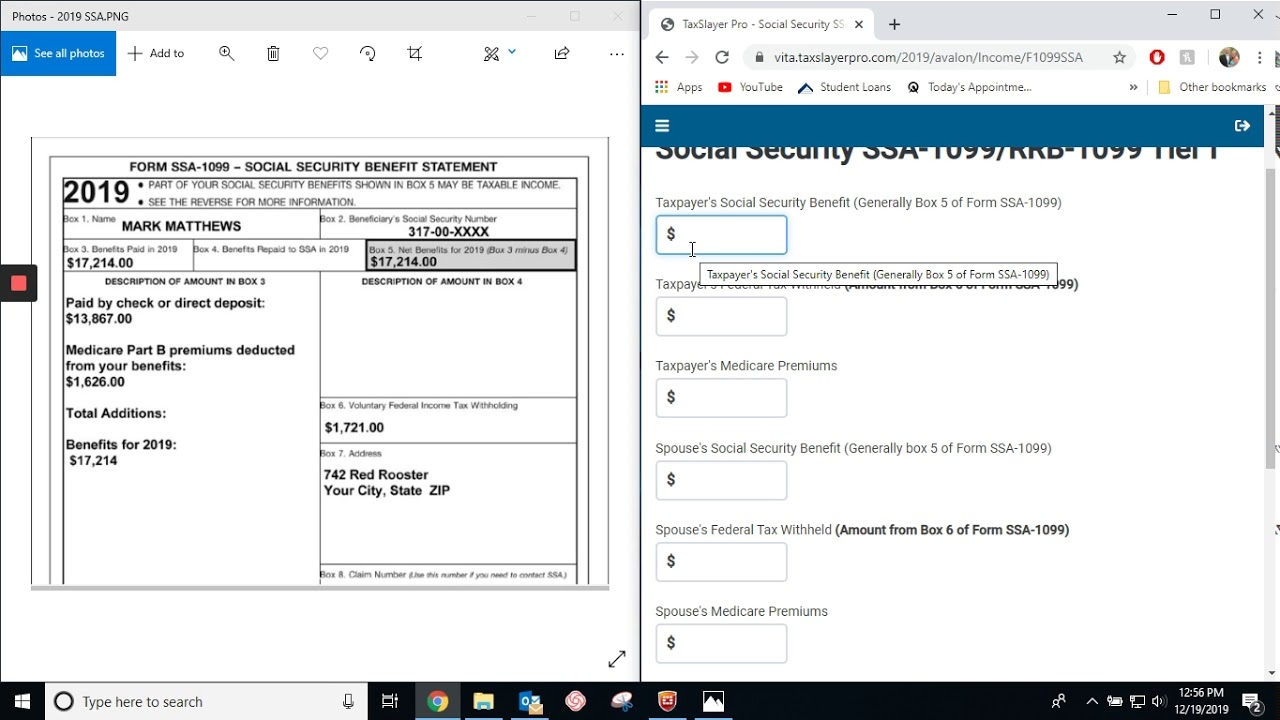Click the gray extension icon in Chrome toolbar

click(1188, 57)
